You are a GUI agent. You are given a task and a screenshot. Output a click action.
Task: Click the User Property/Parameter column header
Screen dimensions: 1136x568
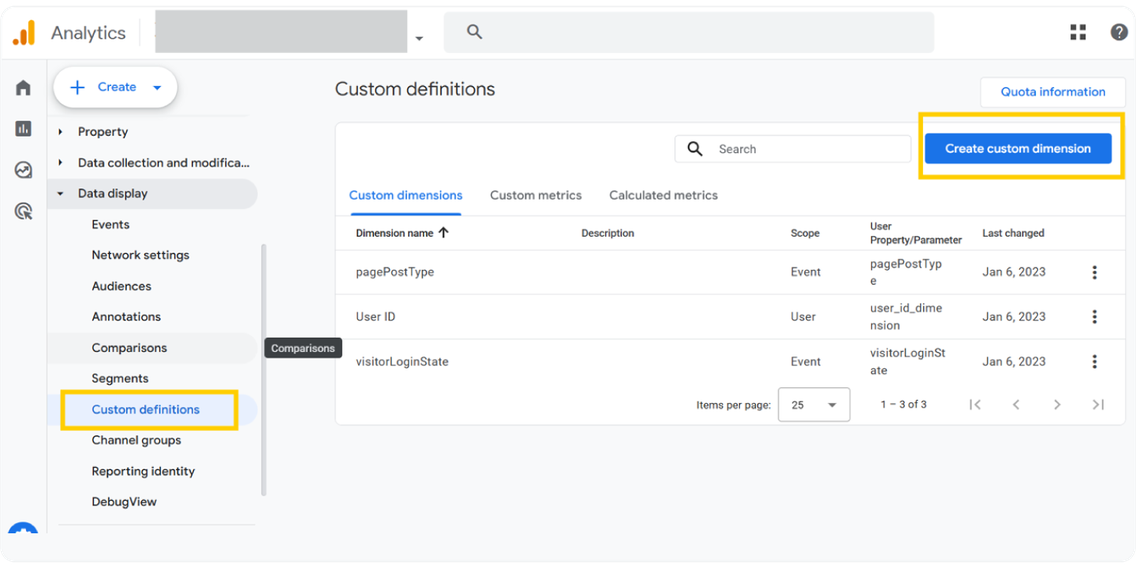point(916,233)
